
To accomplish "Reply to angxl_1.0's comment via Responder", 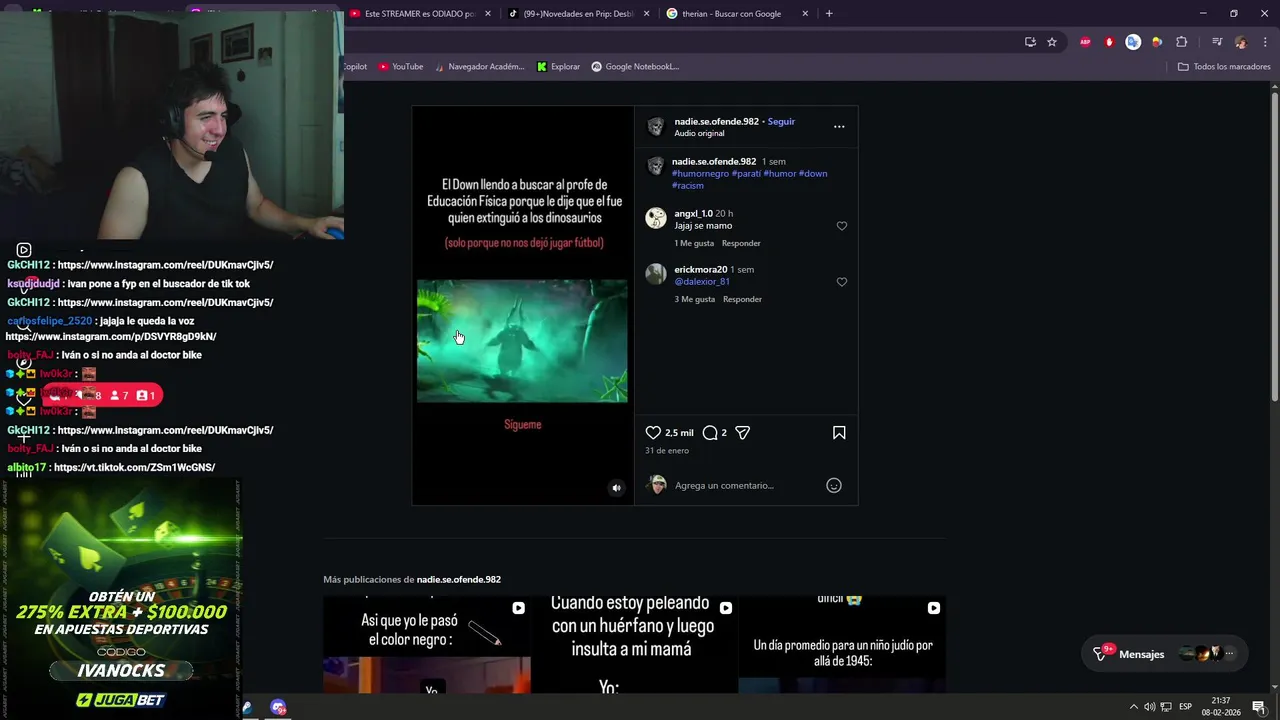I will (x=741, y=243).
